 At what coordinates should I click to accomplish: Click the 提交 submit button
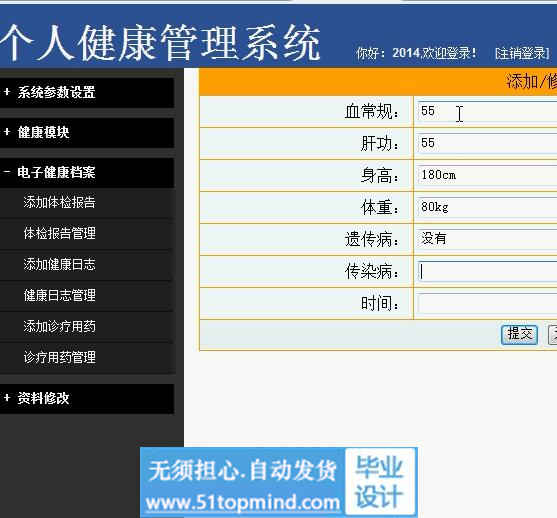pos(519,334)
